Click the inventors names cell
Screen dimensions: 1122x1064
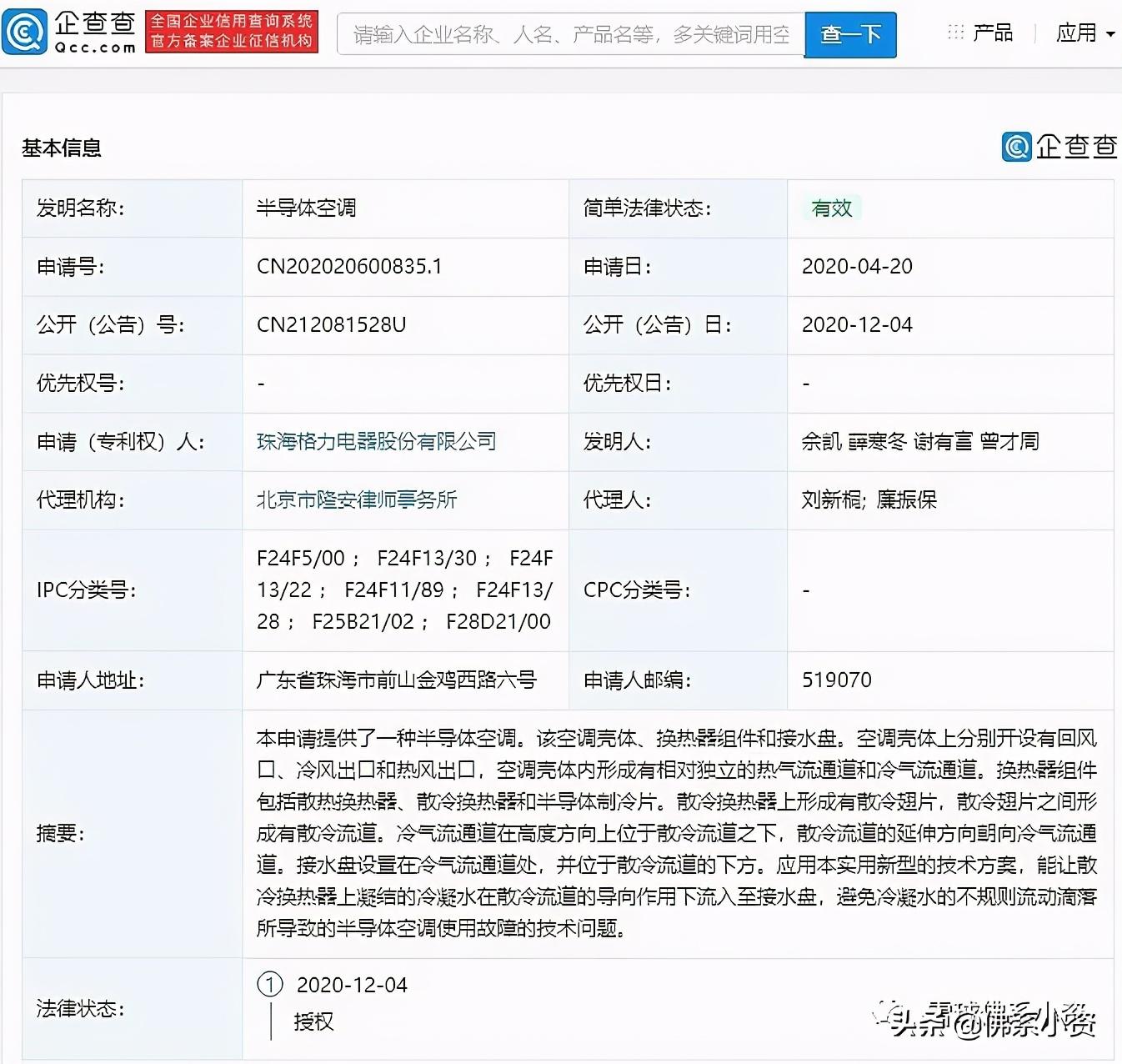(x=950, y=442)
